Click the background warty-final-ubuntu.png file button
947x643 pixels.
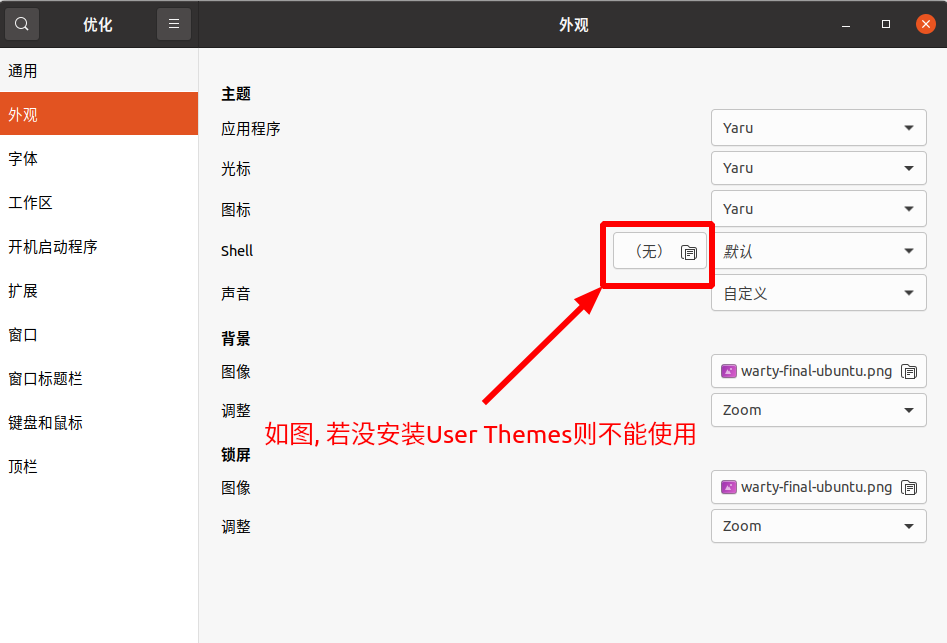click(x=818, y=371)
